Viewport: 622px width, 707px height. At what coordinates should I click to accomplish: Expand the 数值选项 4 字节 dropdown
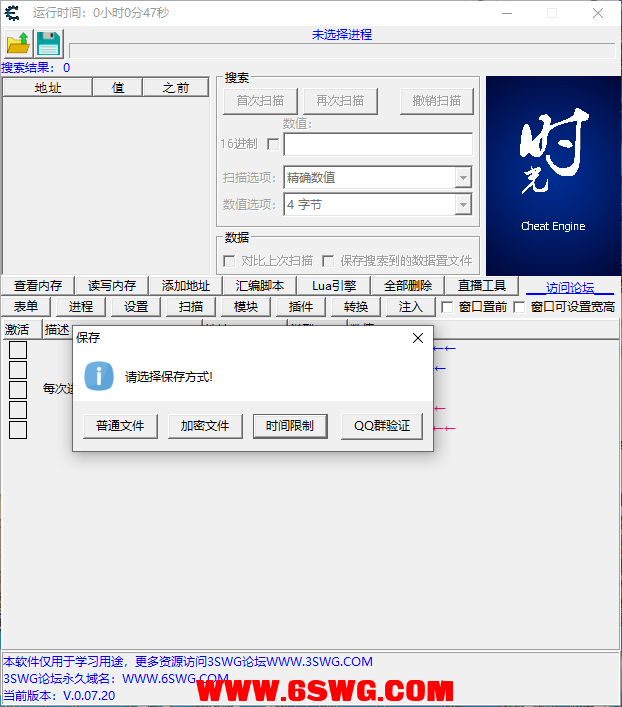click(463, 205)
